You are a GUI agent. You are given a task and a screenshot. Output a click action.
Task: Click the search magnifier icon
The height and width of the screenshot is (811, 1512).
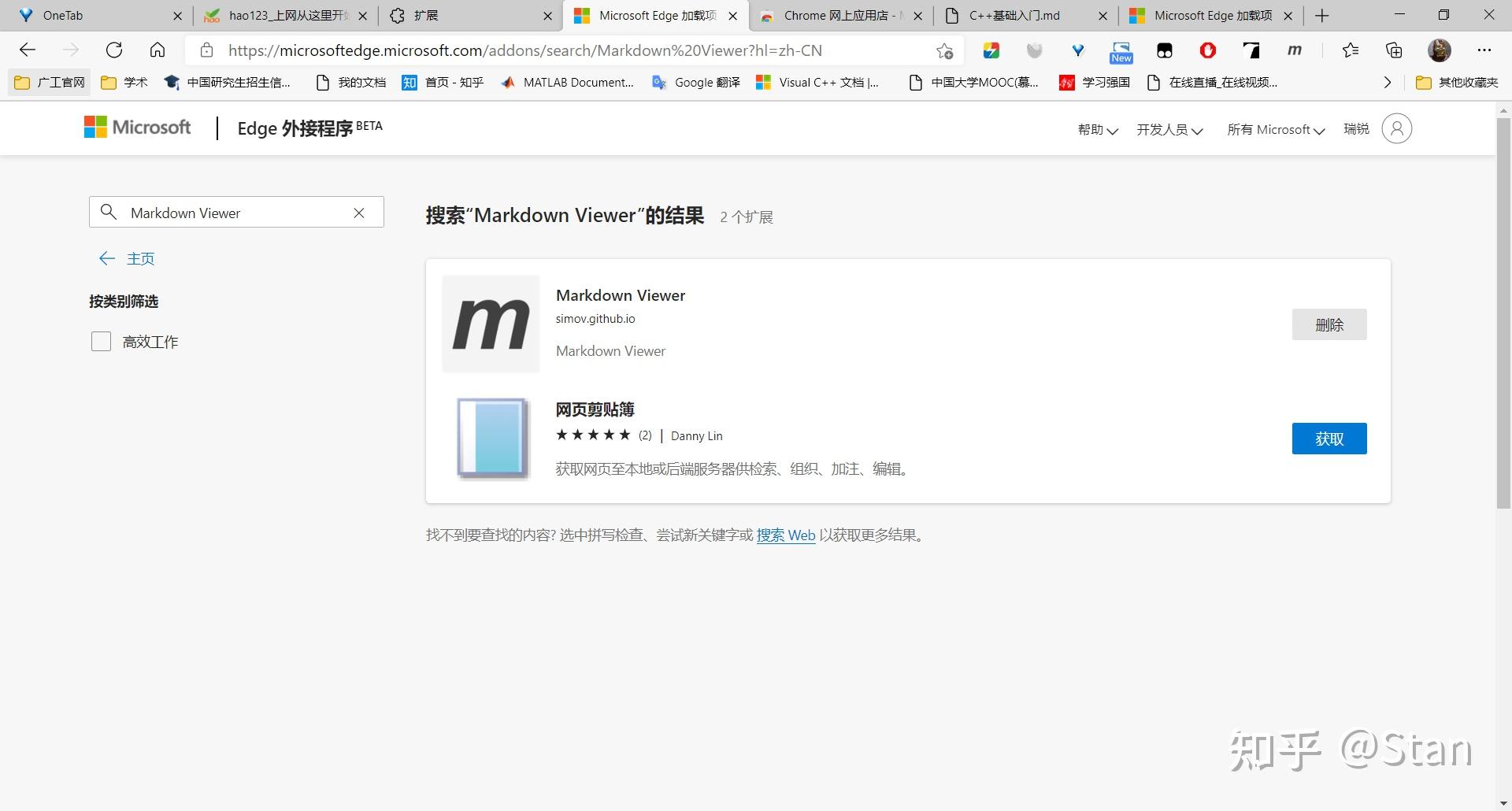(x=109, y=212)
